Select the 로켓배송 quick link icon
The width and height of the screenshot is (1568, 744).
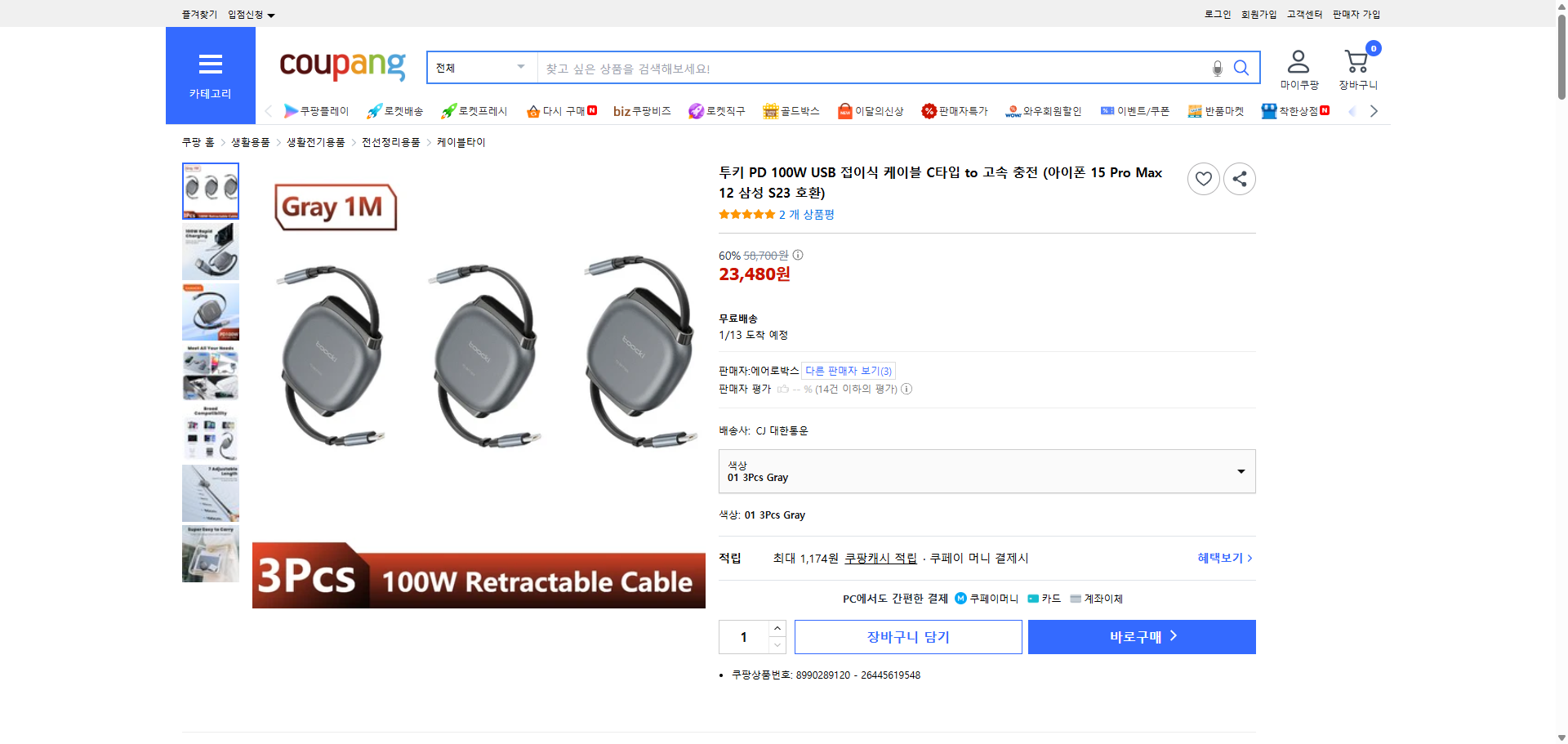(373, 111)
